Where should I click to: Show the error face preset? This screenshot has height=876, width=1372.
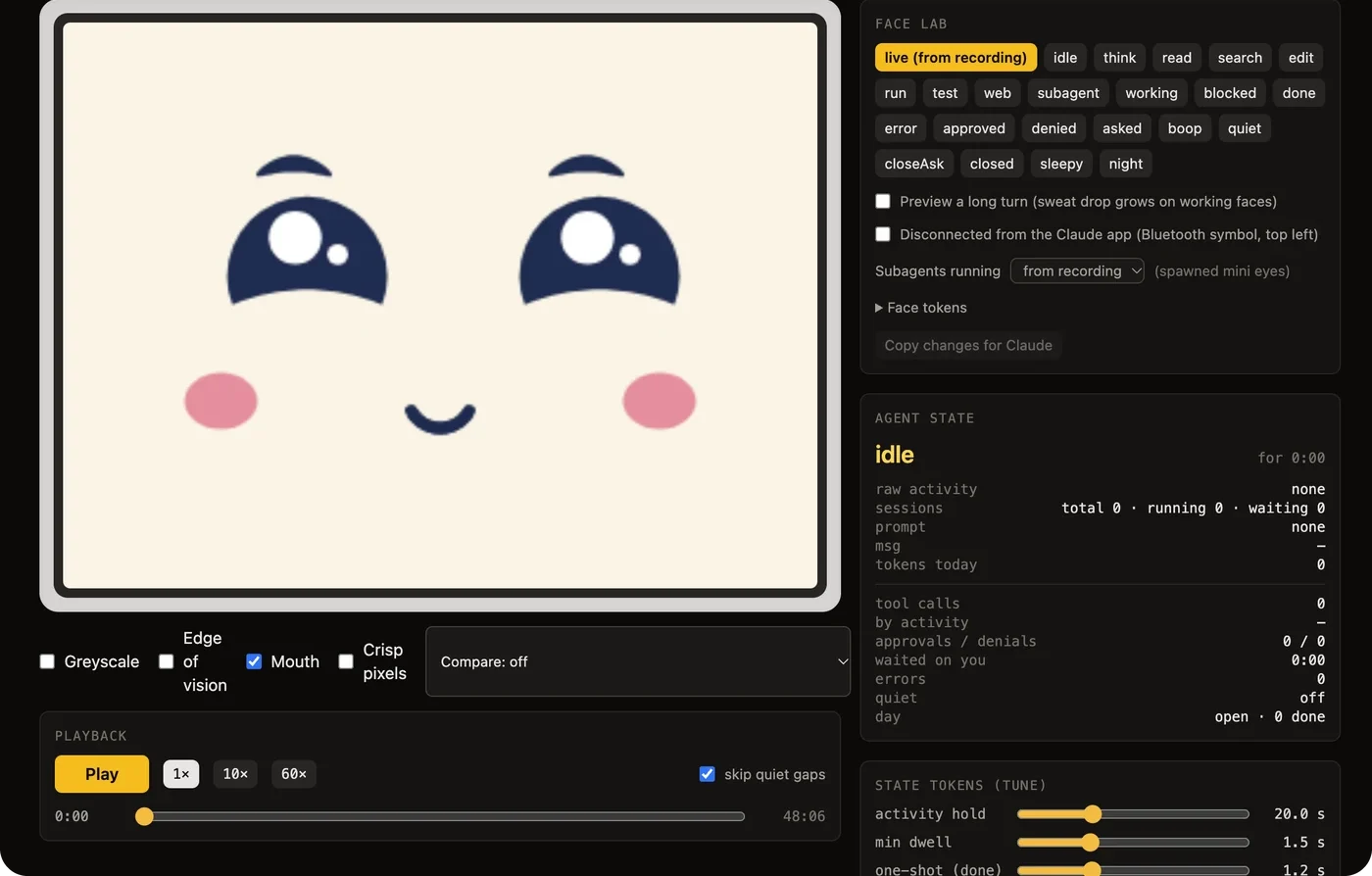point(901,128)
